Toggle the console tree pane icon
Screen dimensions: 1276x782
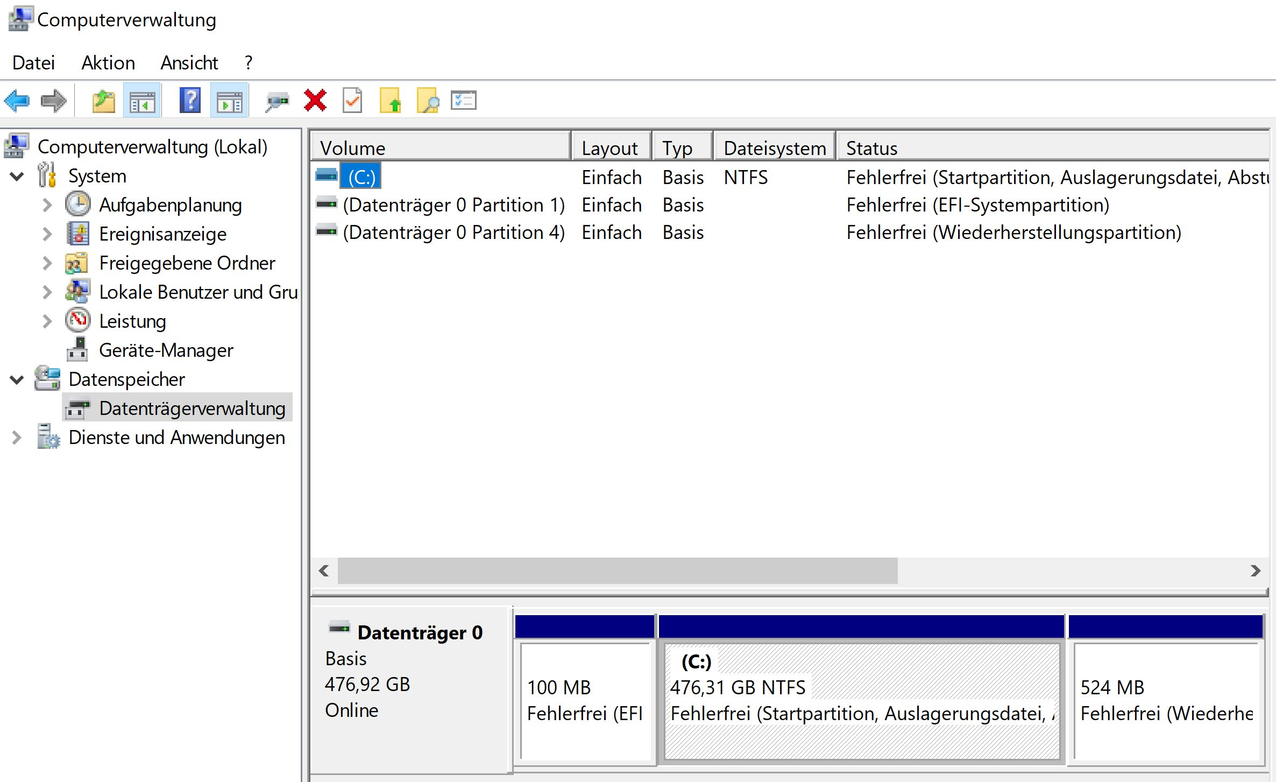pyautogui.click(x=142, y=101)
